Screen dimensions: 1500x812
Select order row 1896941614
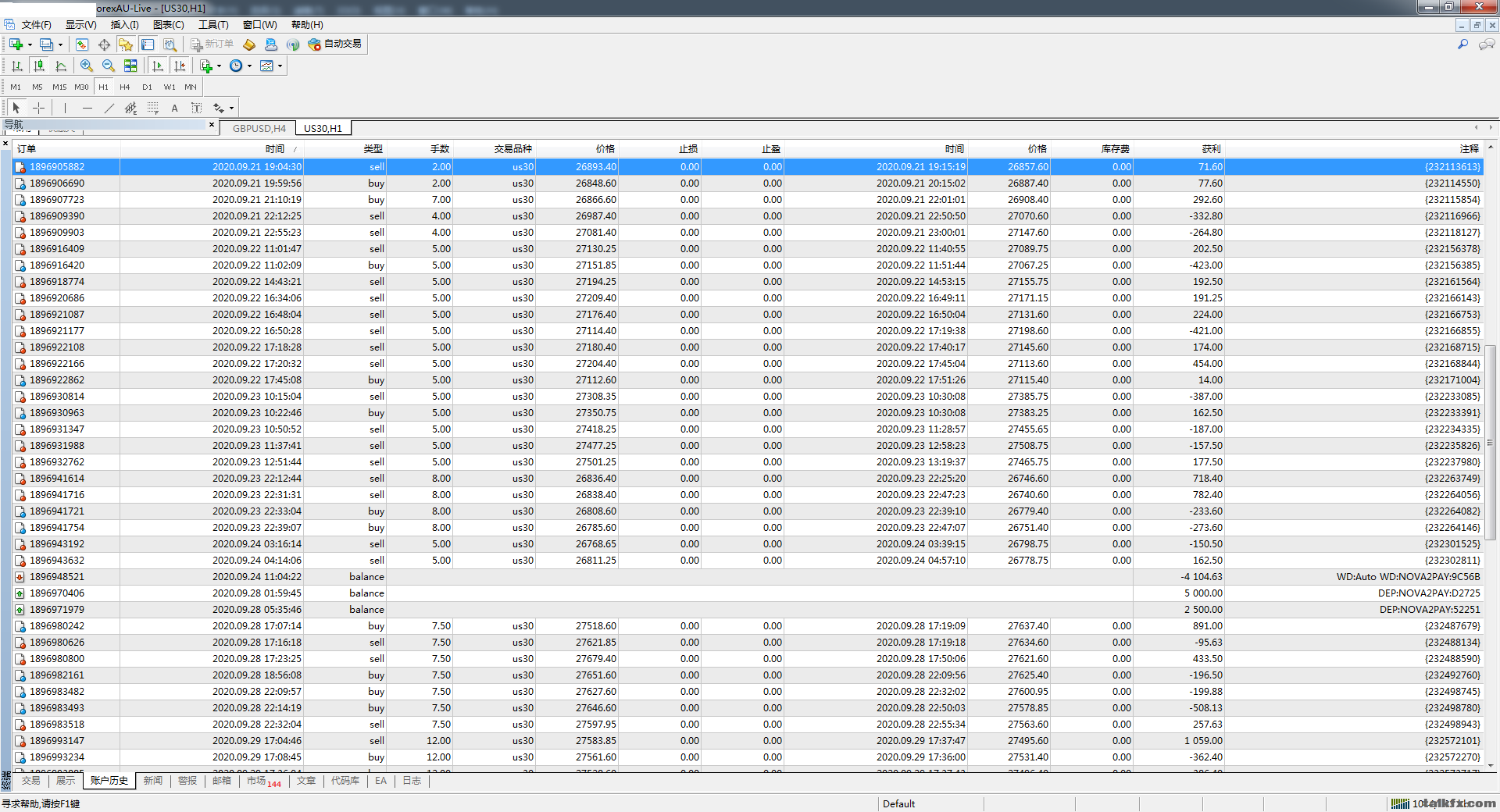point(748,478)
